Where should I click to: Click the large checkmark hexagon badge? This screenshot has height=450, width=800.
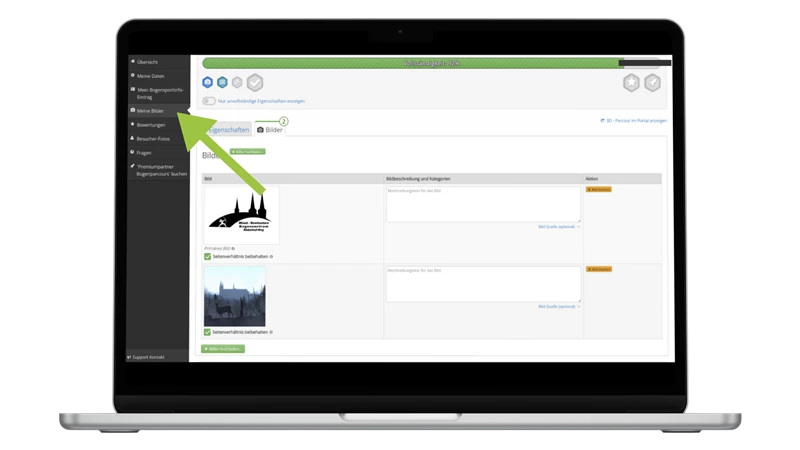coord(255,83)
